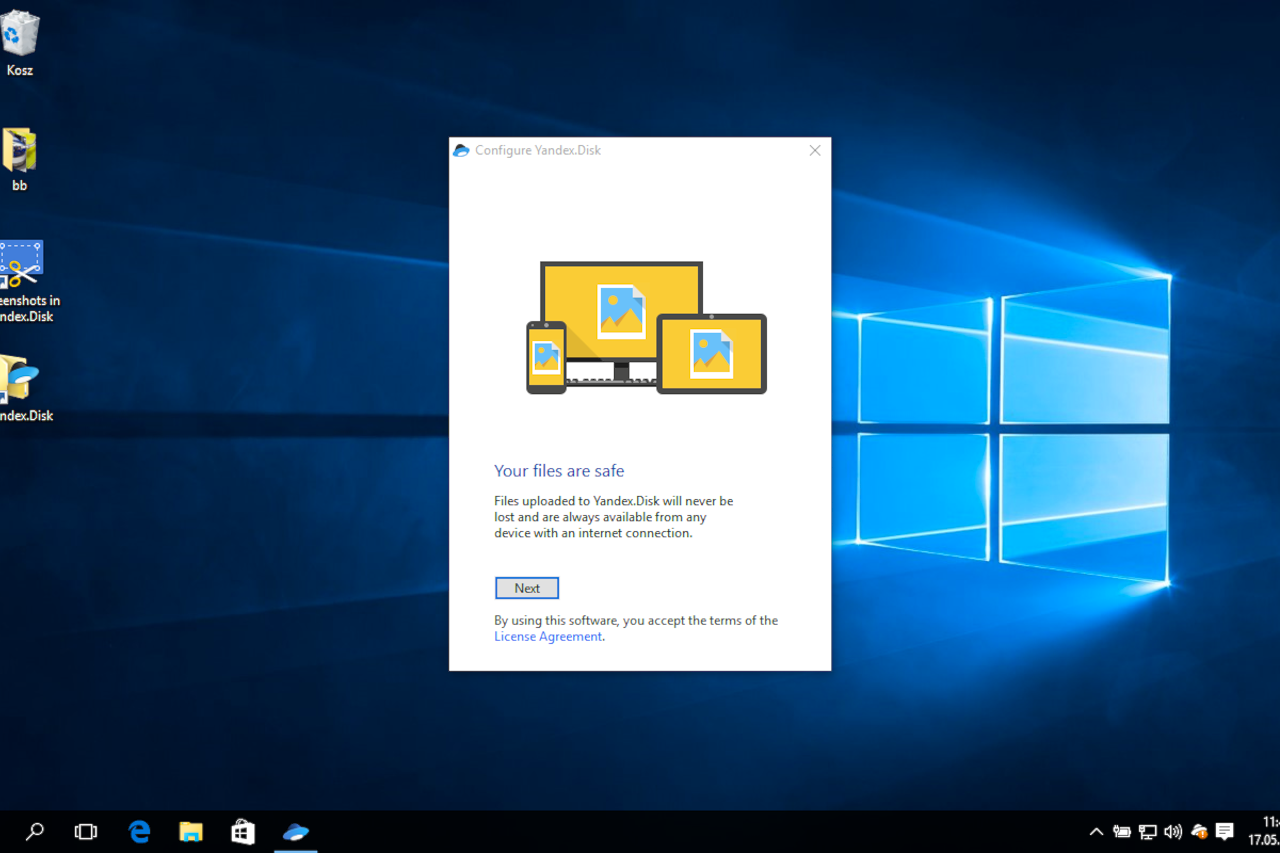Launch Microsoft Edge from the taskbar
This screenshot has height=853, width=1280.
point(138,831)
